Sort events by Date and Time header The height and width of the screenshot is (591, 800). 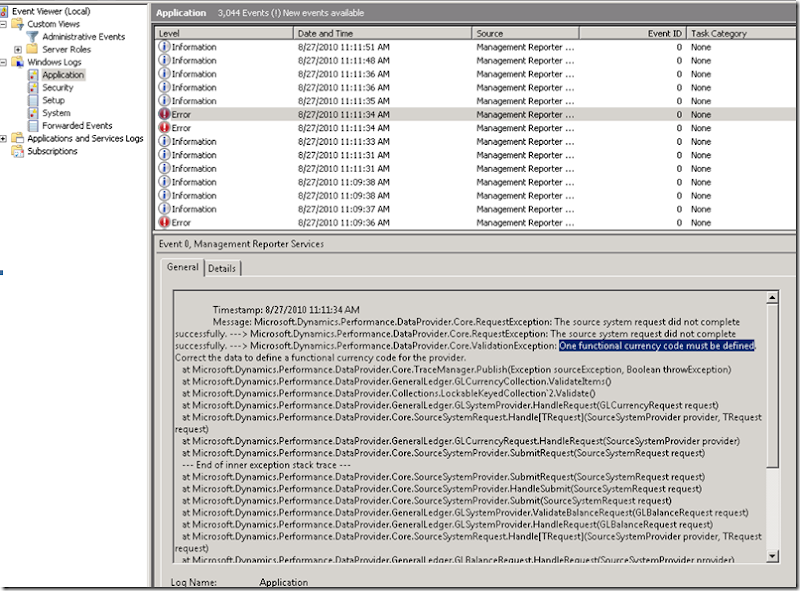[x=382, y=33]
